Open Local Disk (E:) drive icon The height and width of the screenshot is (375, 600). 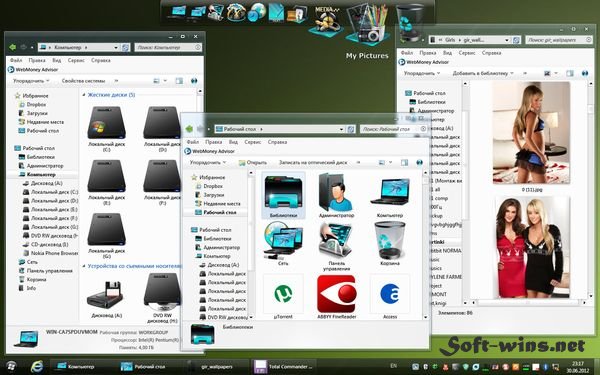tap(106, 176)
